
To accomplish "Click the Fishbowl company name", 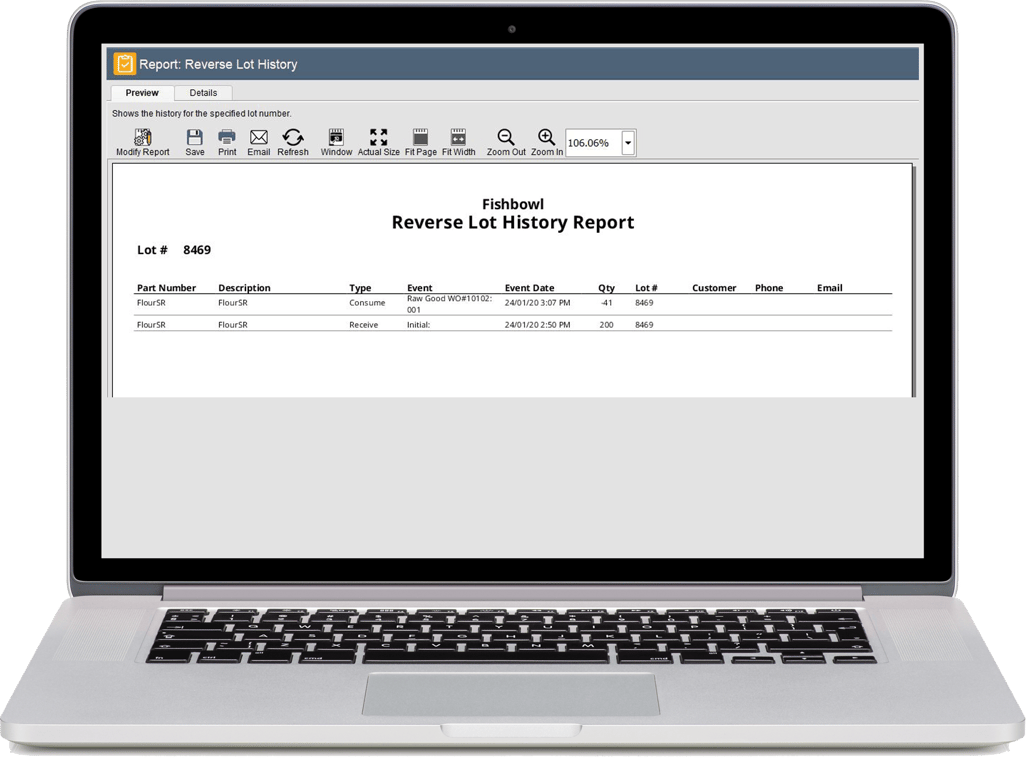I will [513, 204].
